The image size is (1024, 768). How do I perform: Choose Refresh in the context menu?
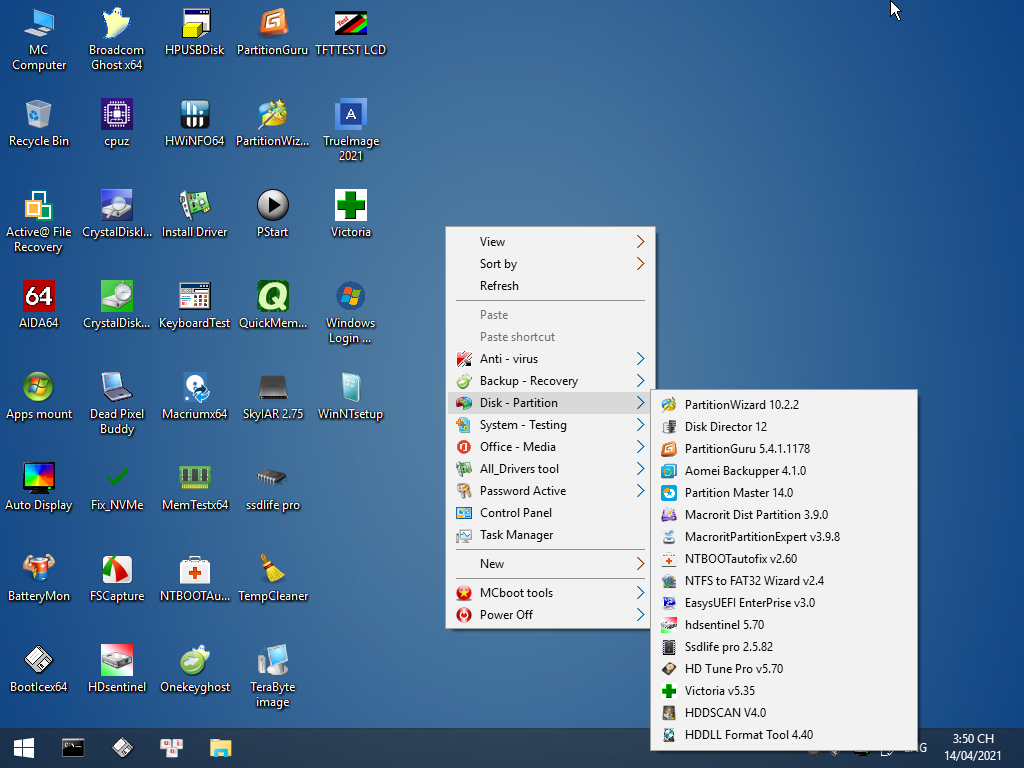point(550,285)
